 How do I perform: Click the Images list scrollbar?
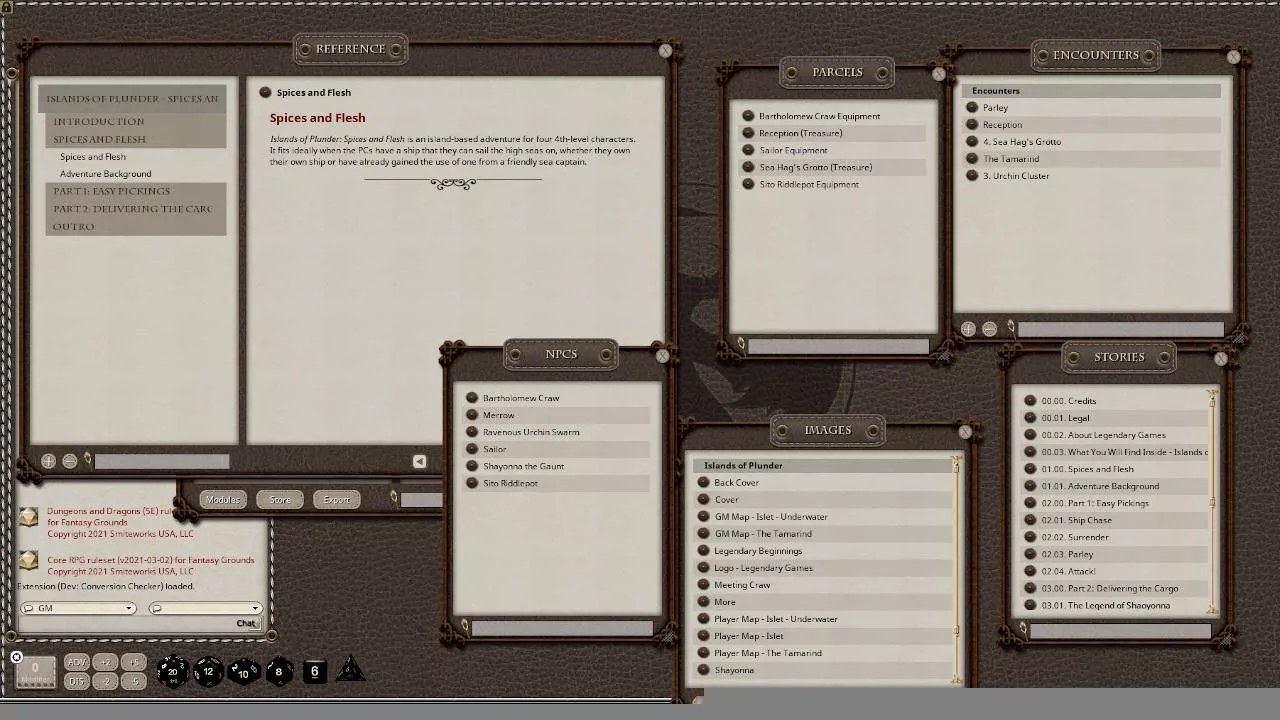point(957,570)
